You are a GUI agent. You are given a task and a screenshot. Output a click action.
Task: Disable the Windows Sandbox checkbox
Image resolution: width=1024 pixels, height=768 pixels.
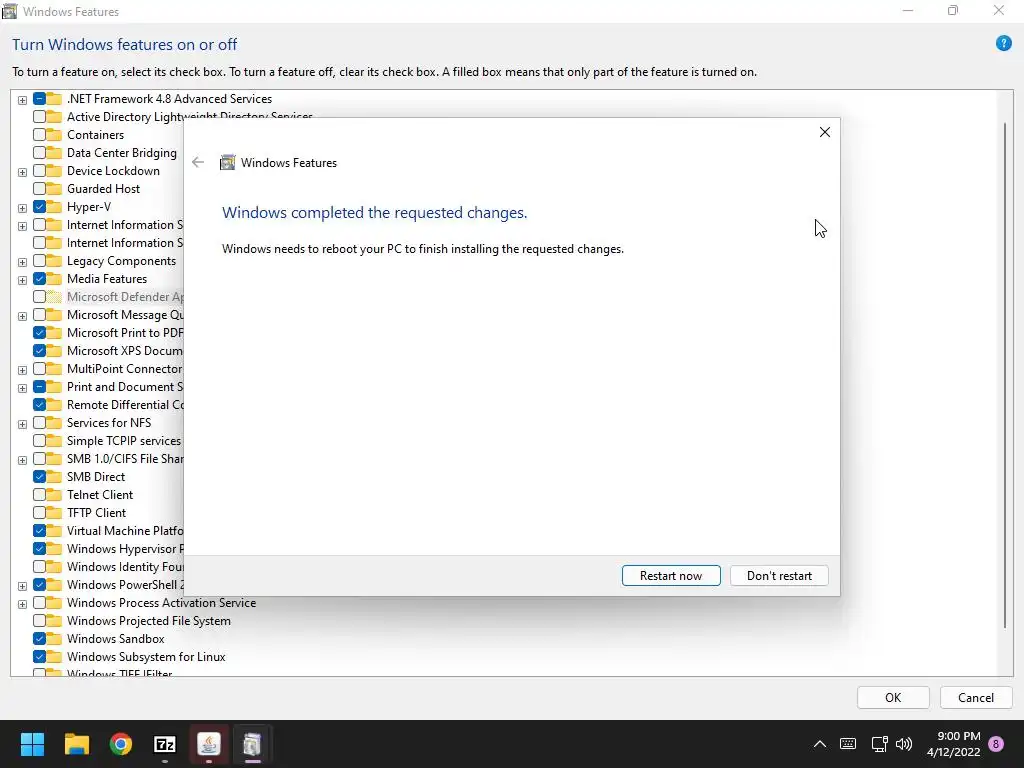pyautogui.click(x=39, y=639)
